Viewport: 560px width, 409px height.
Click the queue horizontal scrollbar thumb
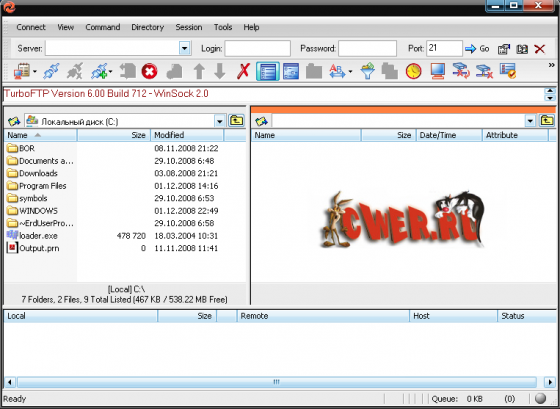(x=277, y=382)
